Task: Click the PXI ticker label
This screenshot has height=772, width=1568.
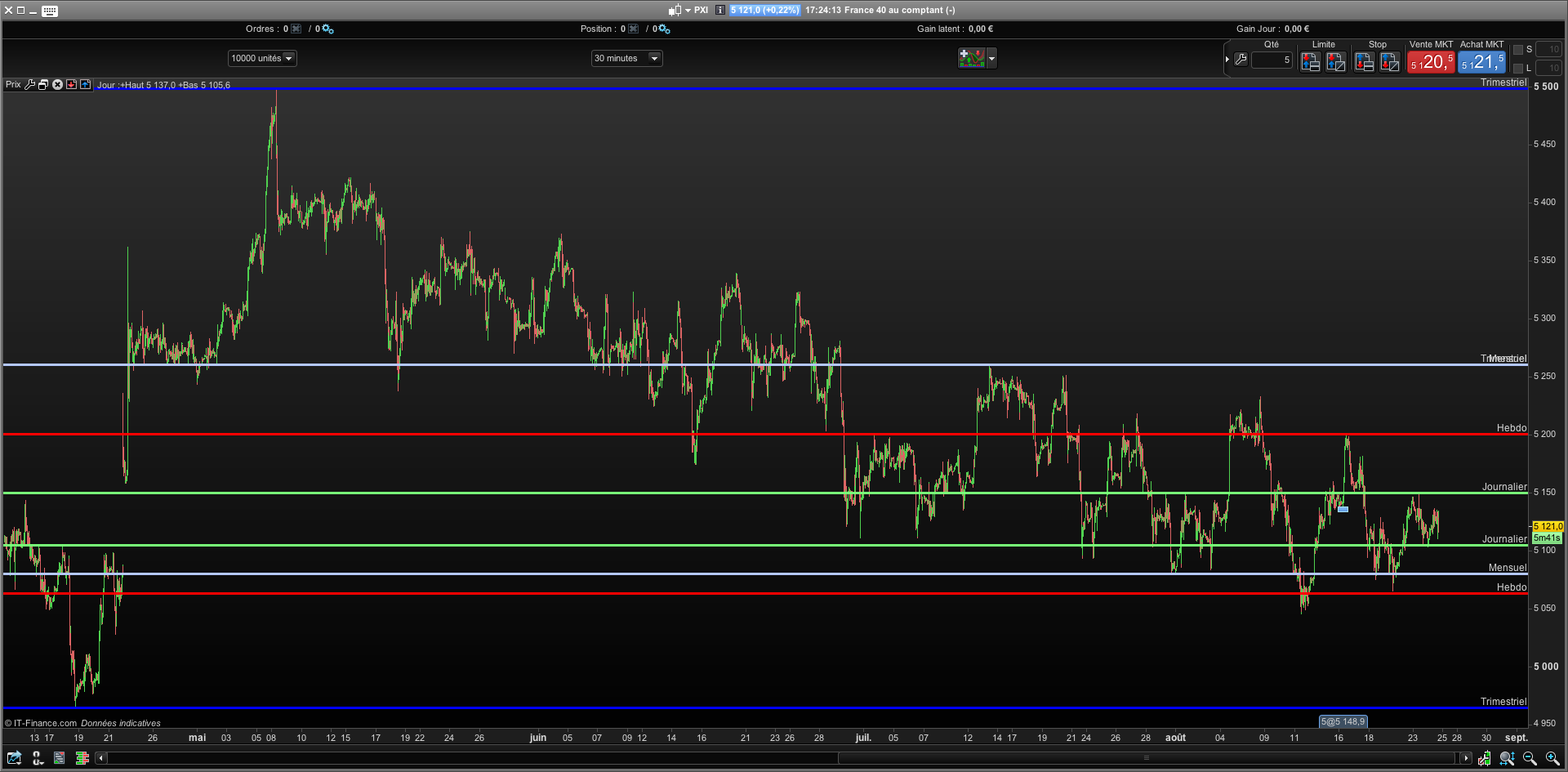Action: click(701, 10)
